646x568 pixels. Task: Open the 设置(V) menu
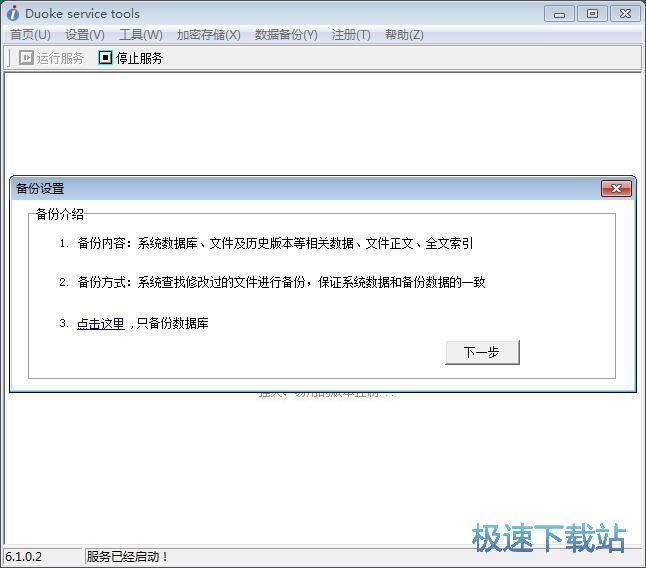[x=85, y=35]
